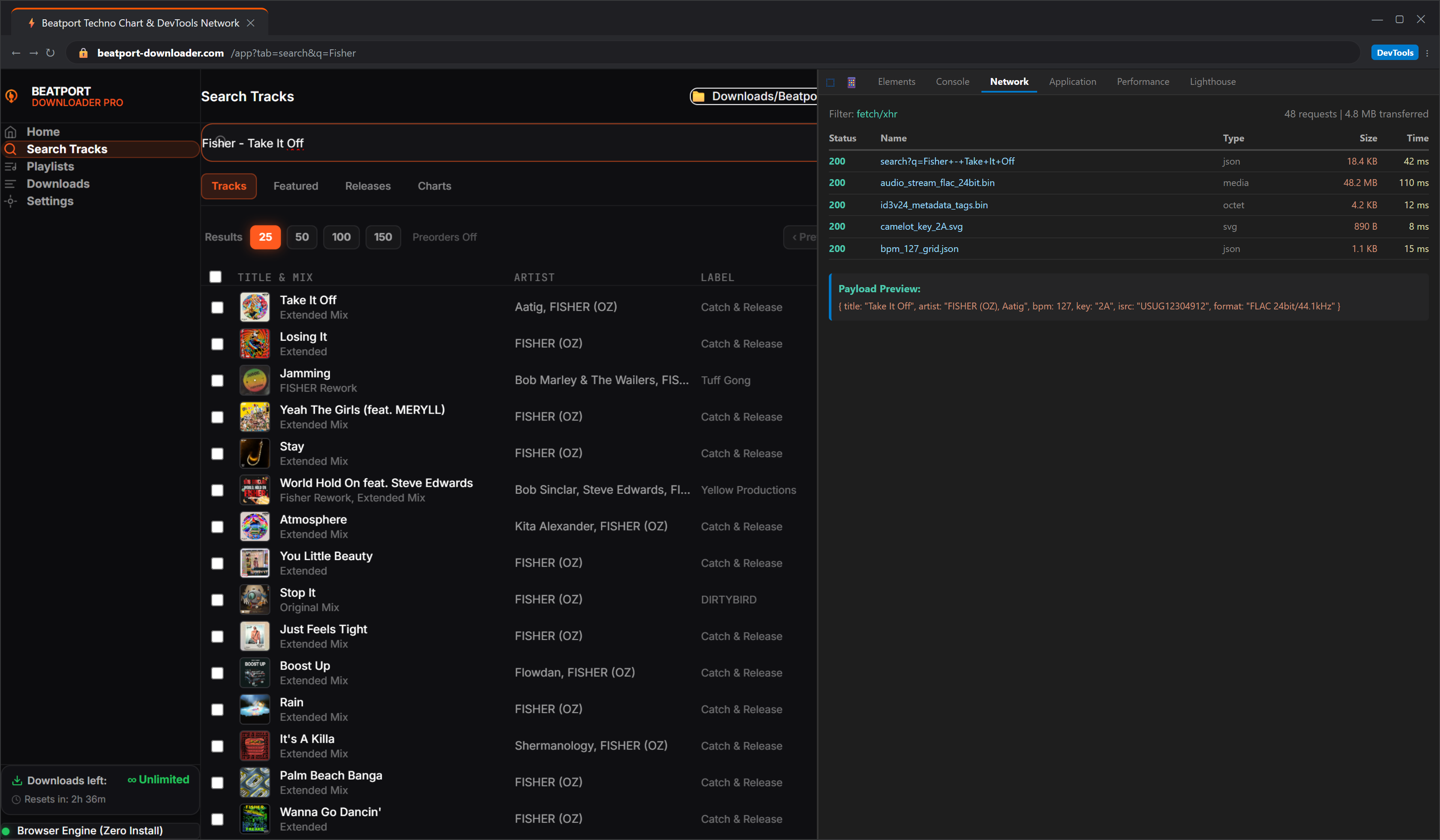Open the browser three-dot menu
Screen dimensions: 1440x840
[x=1428, y=53]
